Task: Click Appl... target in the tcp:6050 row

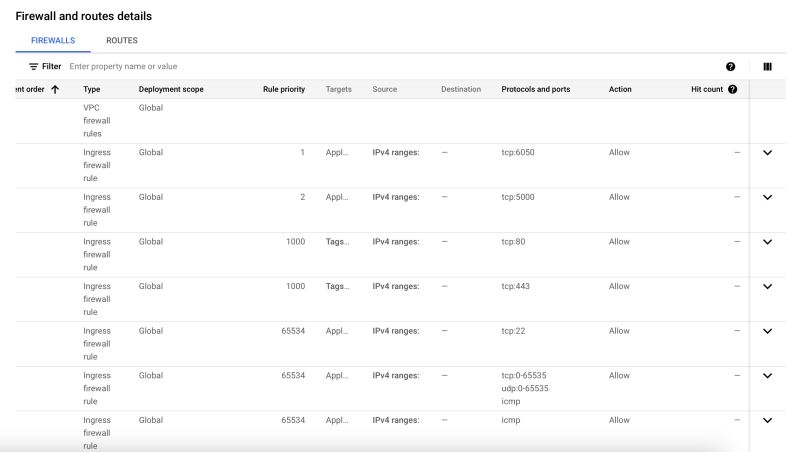Action: (337, 153)
